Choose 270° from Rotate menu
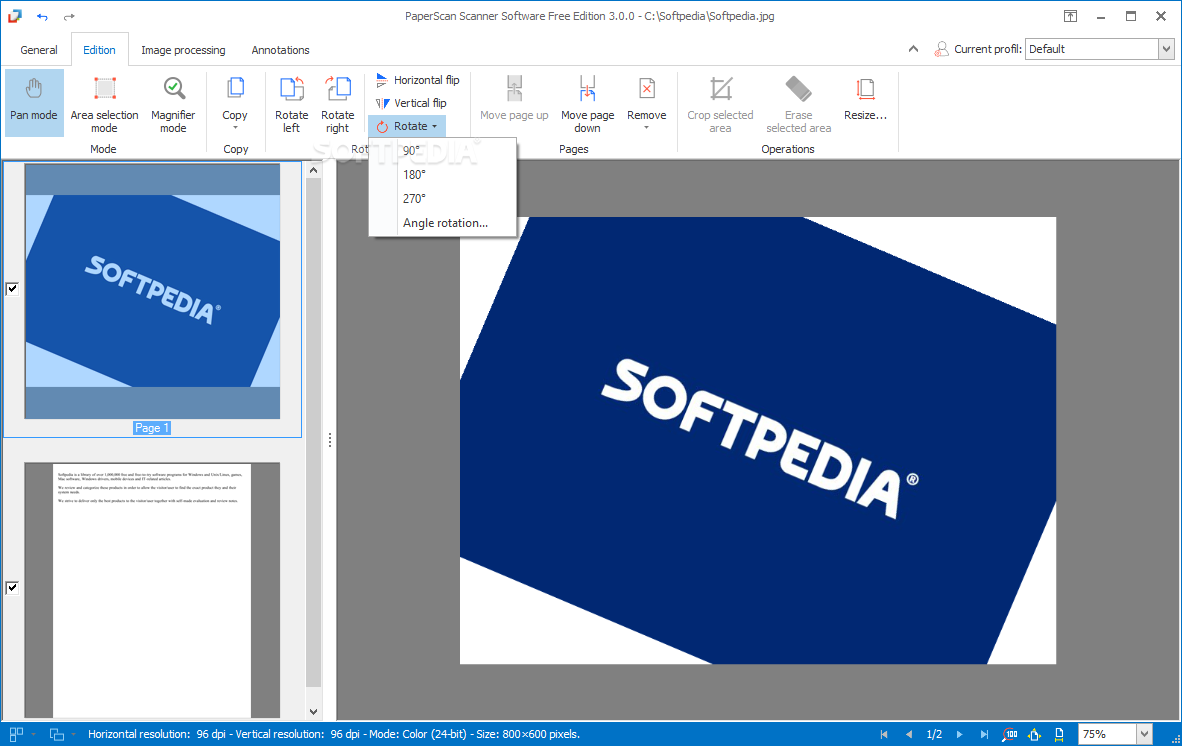Image resolution: width=1182 pixels, height=746 pixels. (442, 199)
